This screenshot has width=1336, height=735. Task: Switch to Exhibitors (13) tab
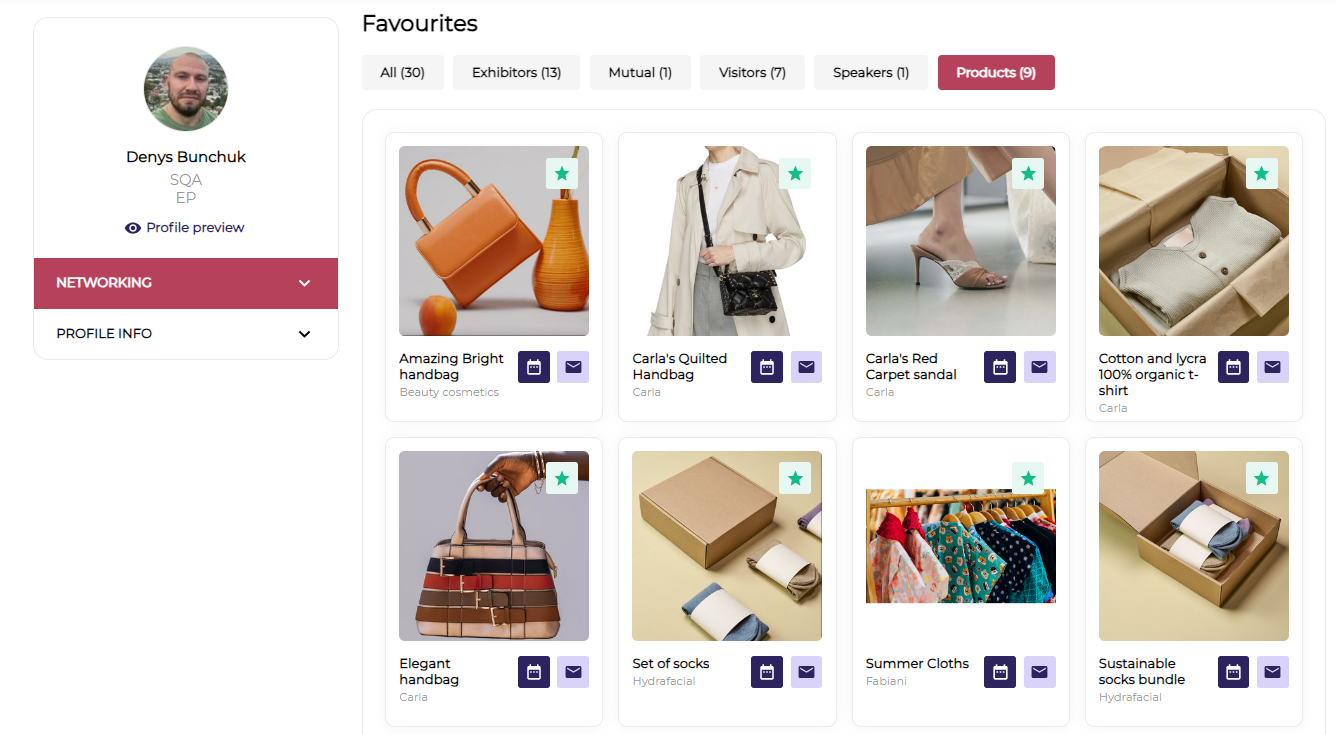516,73
